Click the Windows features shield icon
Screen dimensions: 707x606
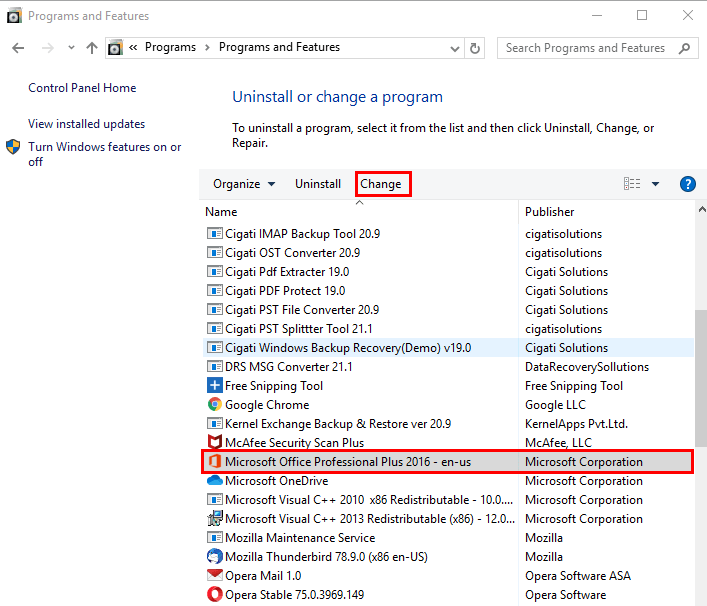pyautogui.click(x=13, y=147)
